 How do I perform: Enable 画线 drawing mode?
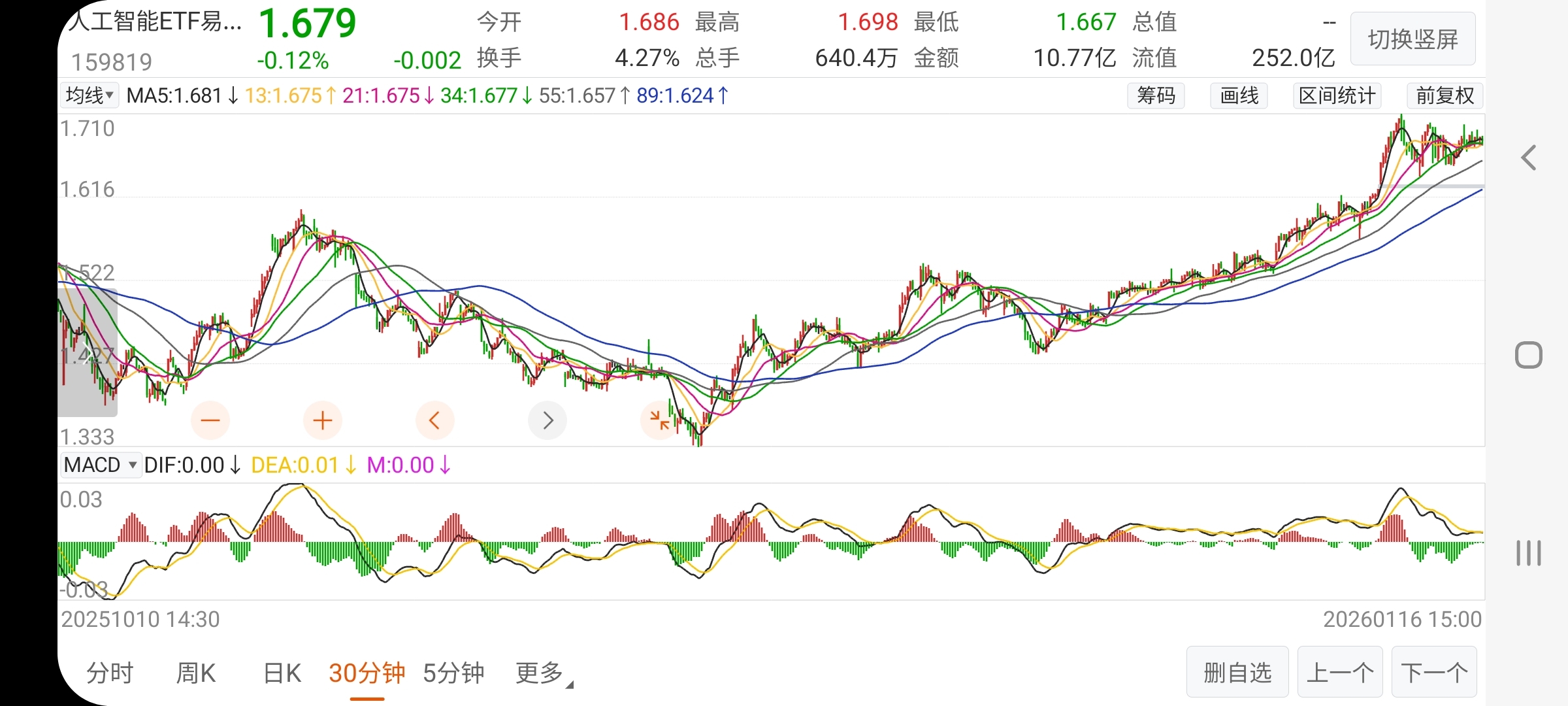1239,96
